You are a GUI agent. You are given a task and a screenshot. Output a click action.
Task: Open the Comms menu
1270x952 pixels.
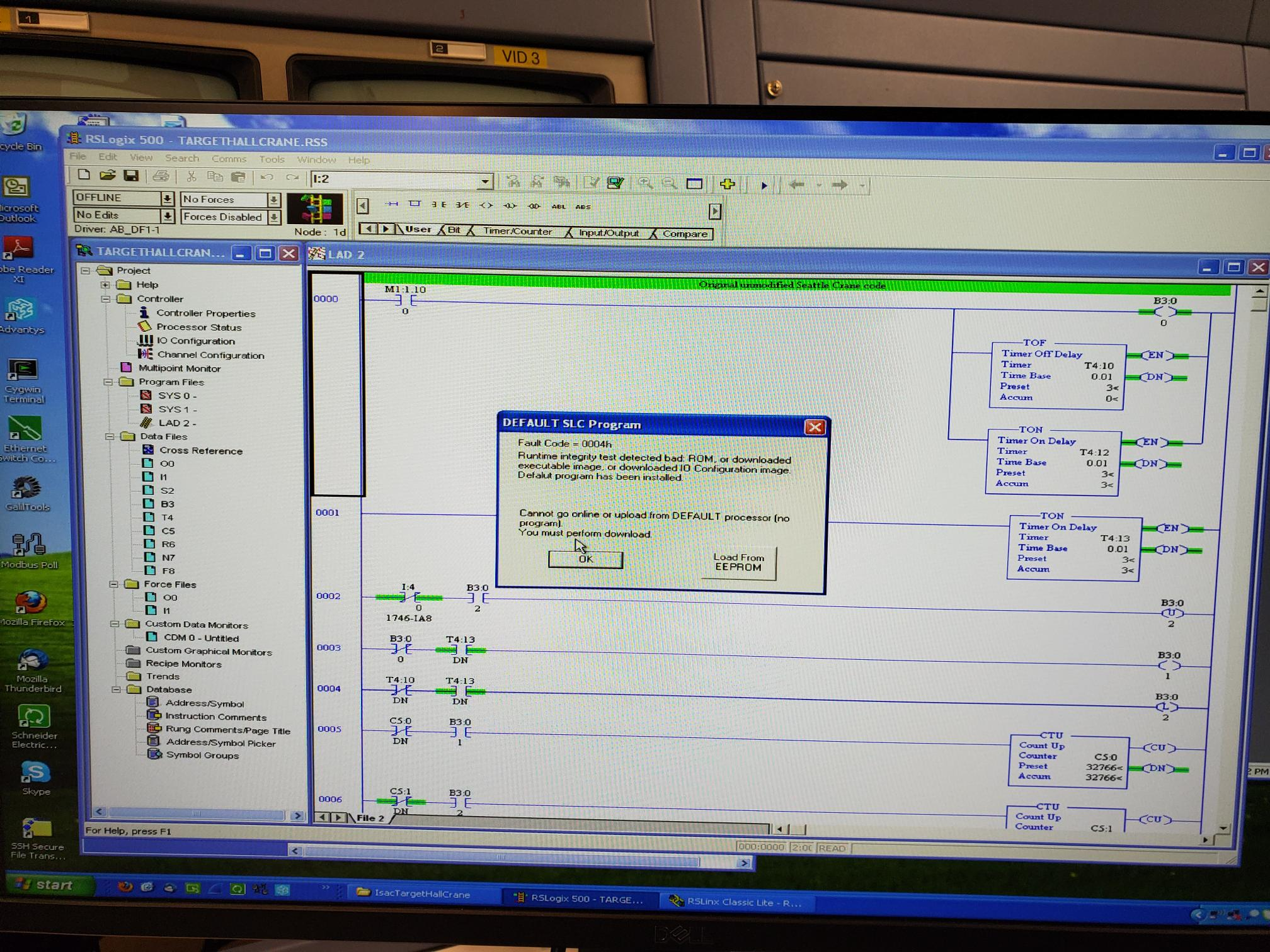(x=229, y=159)
